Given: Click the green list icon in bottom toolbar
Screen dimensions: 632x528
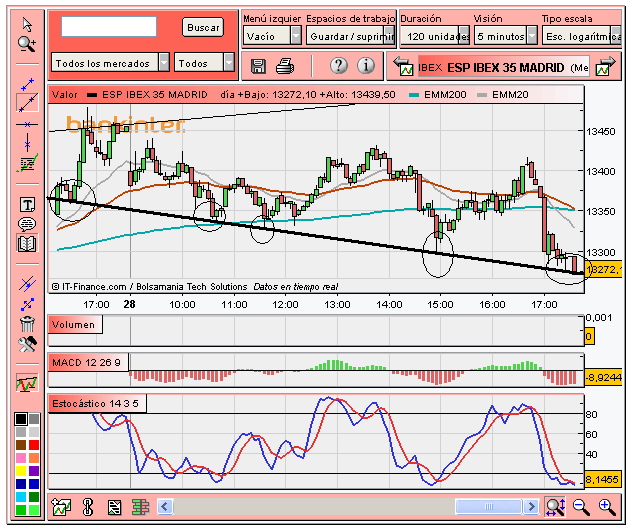Looking at the screenshot, I should (140, 507).
